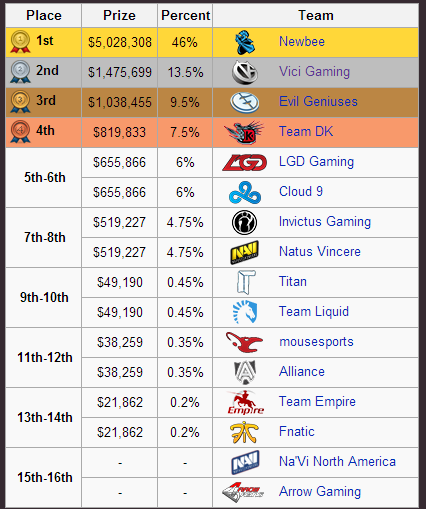Click the gold 1st place medal
This screenshot has width=426, height=509.
pos(20,42)
